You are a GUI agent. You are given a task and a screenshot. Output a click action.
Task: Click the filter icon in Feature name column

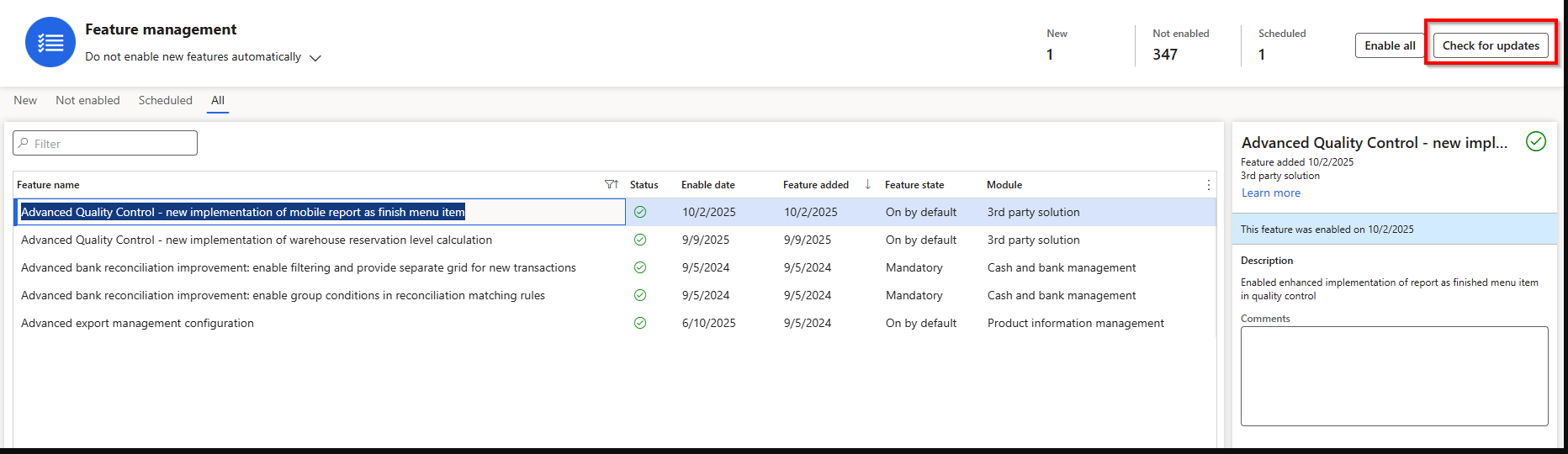pos(611,185)
